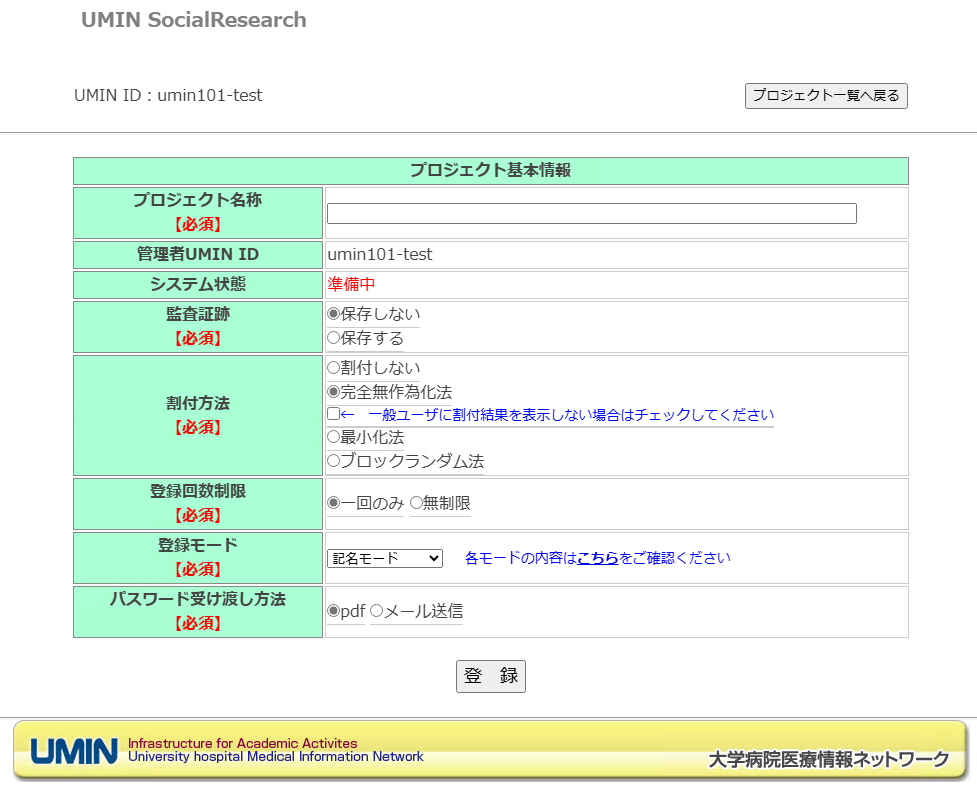This screenshot has height=785, width=977.
Task: Select 保存しない for audit trail
Action: 334,314
